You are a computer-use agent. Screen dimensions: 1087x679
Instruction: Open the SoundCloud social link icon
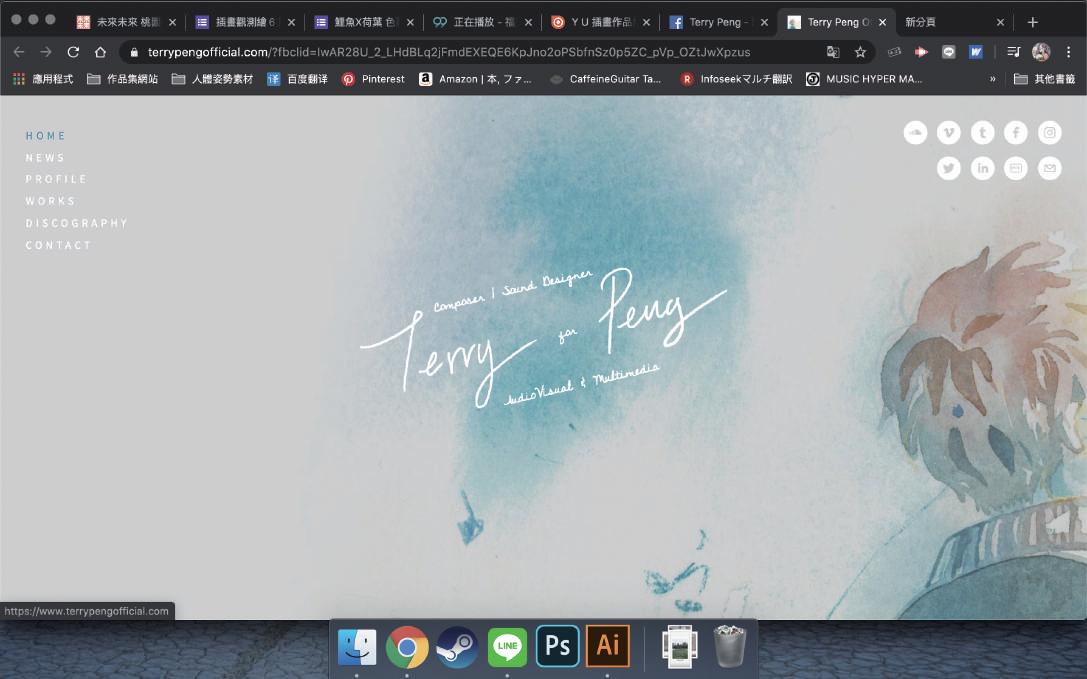[915, 132]
